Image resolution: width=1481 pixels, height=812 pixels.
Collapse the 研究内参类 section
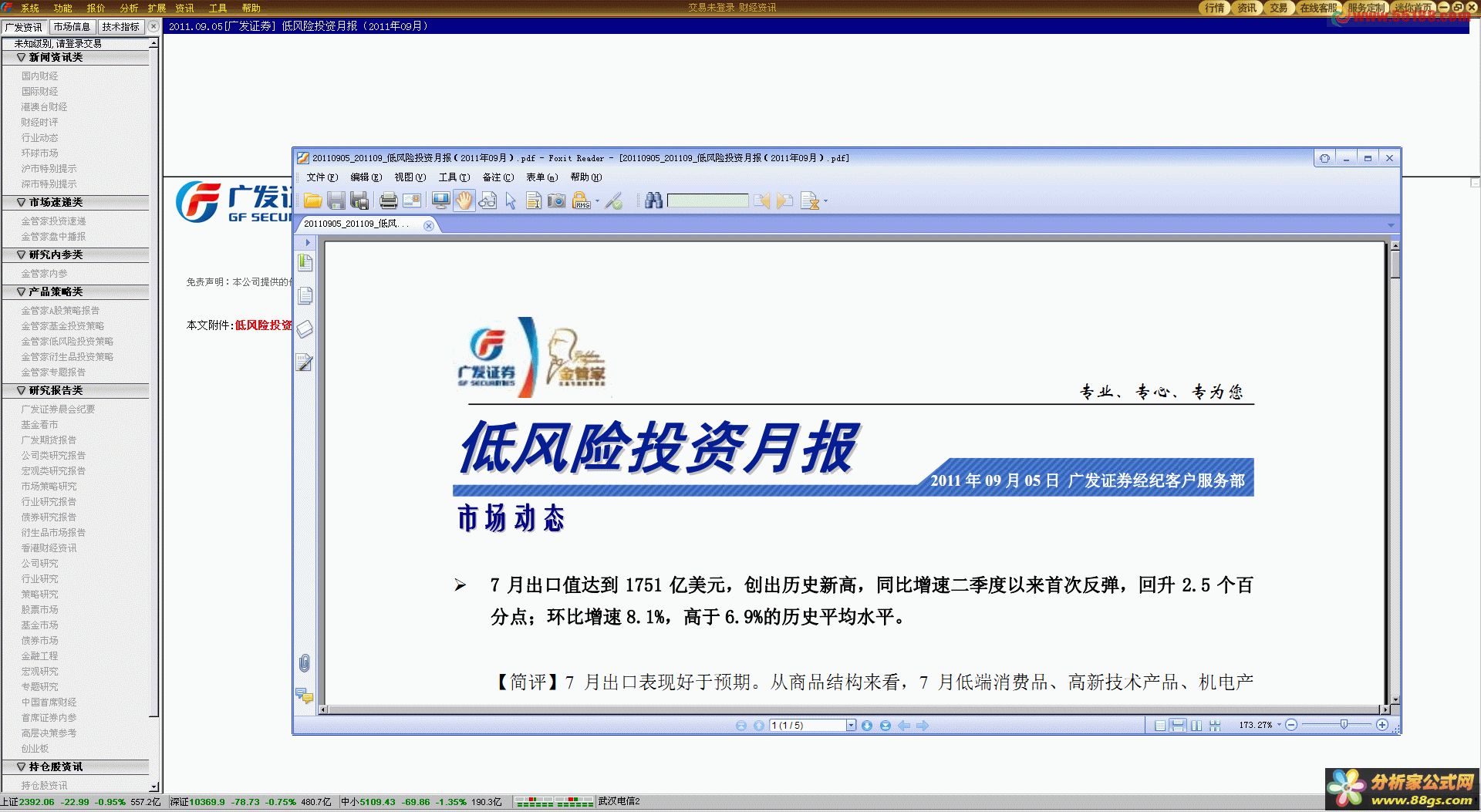coord(21,255)
